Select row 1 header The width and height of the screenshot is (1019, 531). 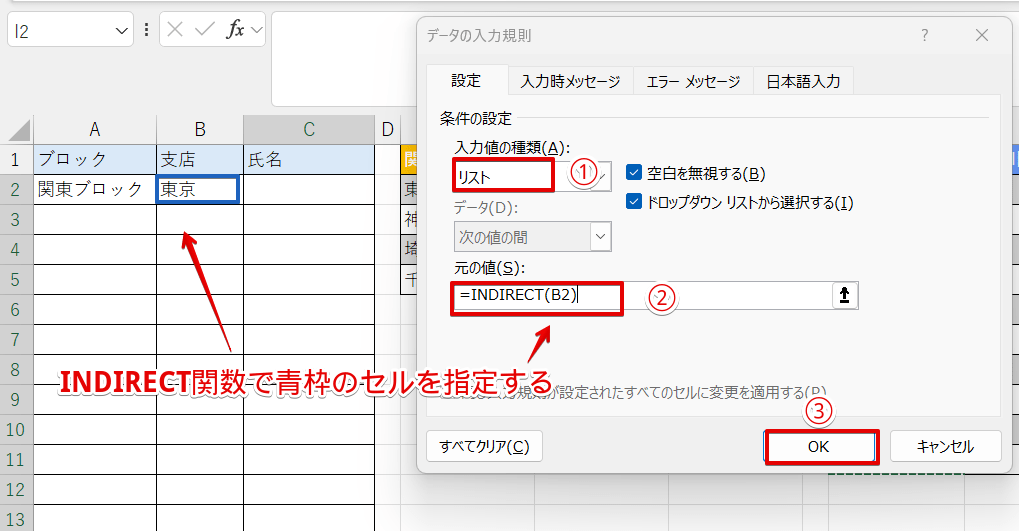point(16,159)
